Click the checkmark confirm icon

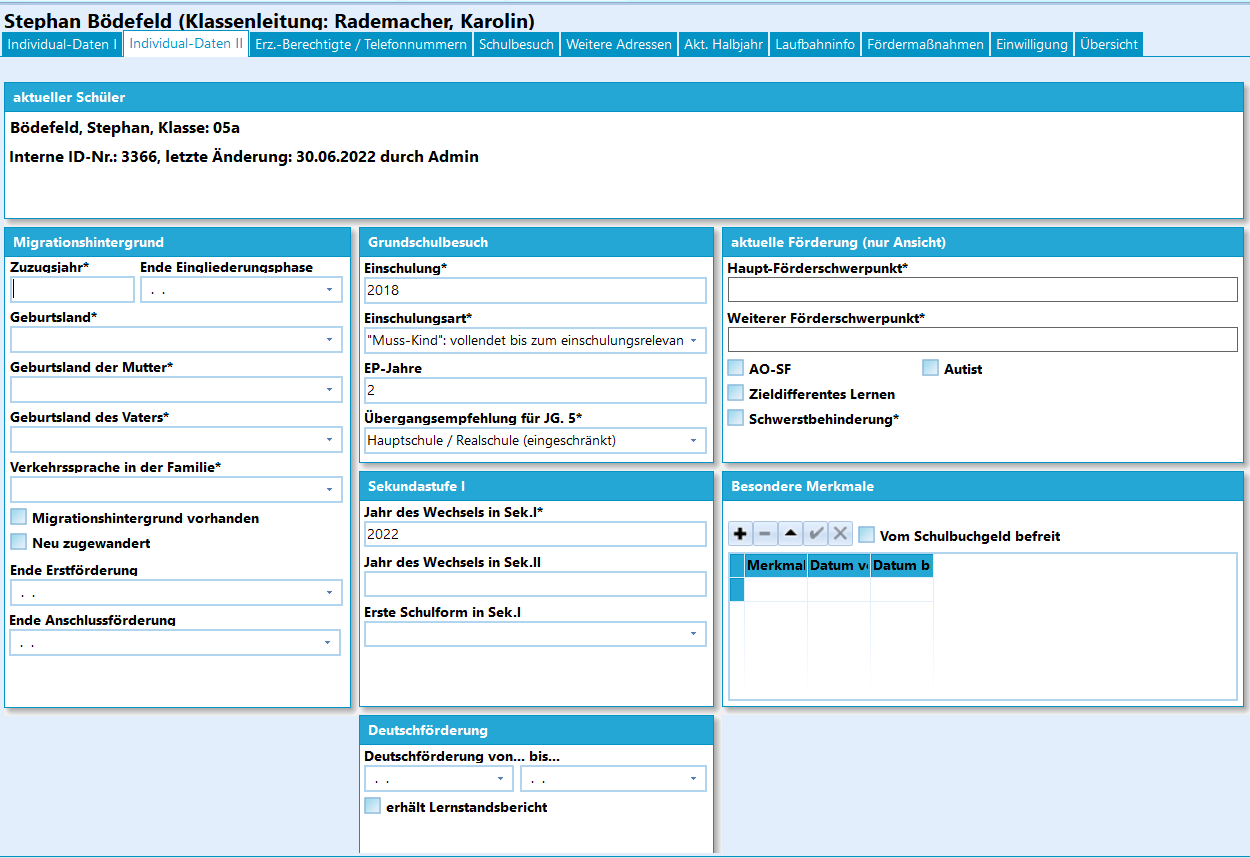click(816, 534)
